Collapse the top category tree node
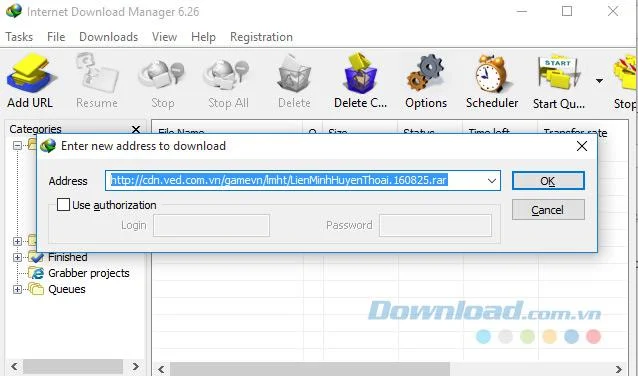Screen dimensions: 638x376 tap(17, 145)
